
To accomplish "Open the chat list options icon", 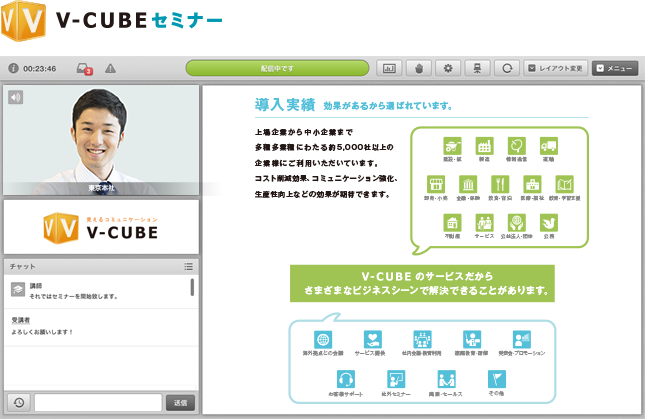I will (x=188, y=266).
